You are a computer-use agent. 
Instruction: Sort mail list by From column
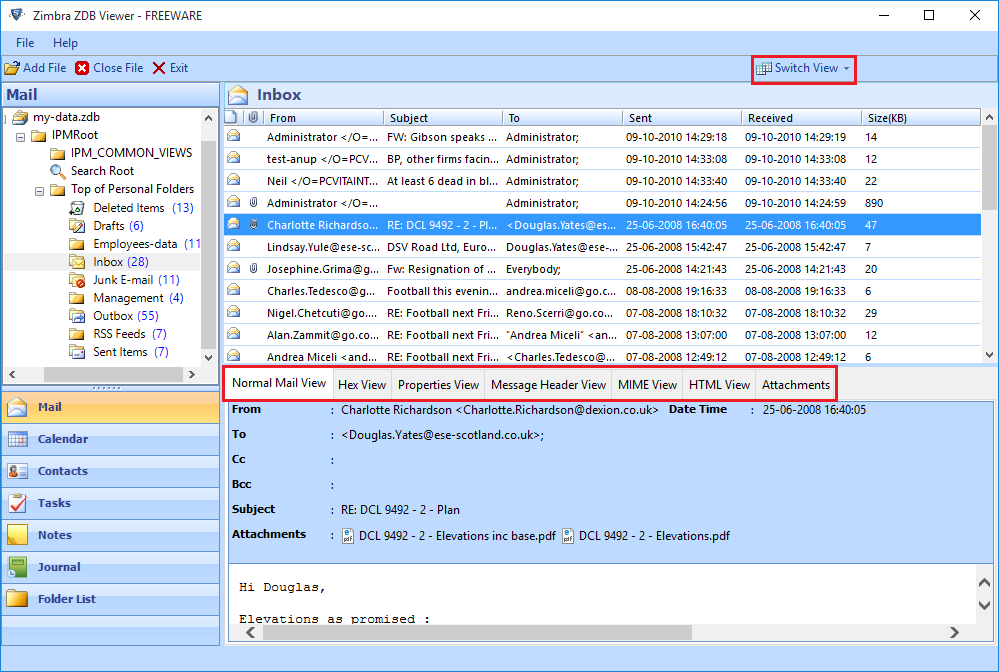click(x=324, y=118)
